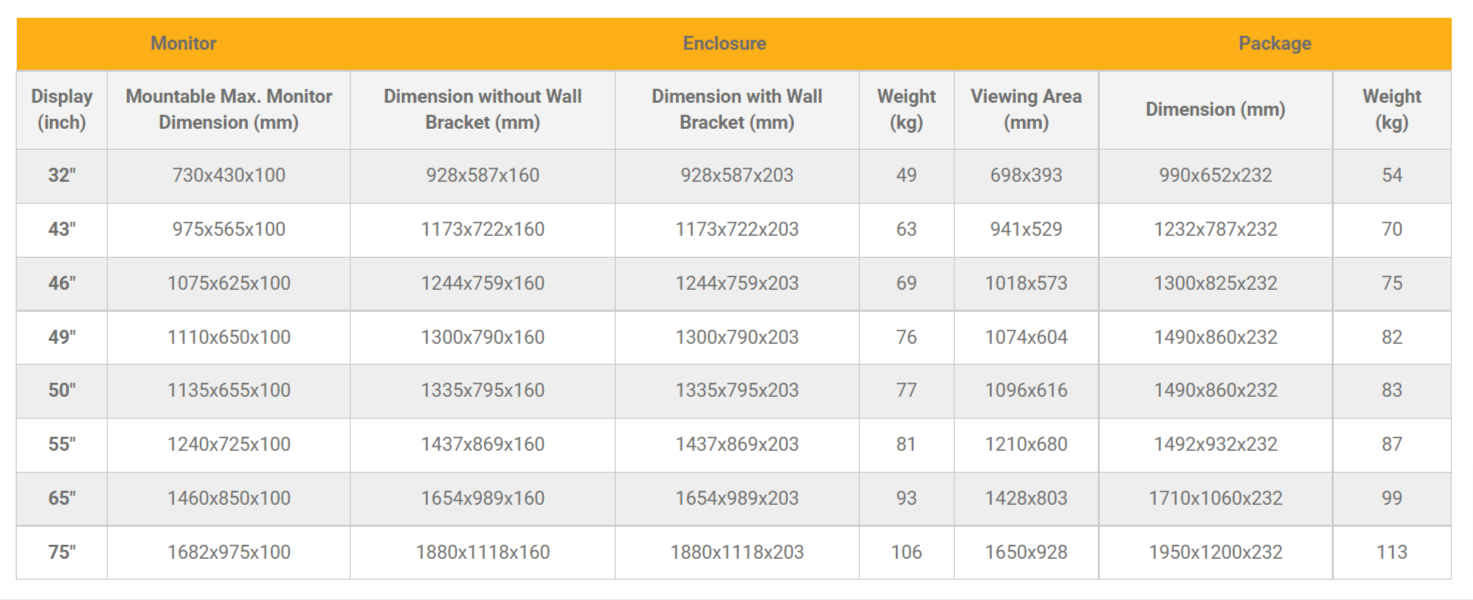Select the 113 kg package weight cell
This screenshot has width=1473, height=600.
coord(1391,552)
